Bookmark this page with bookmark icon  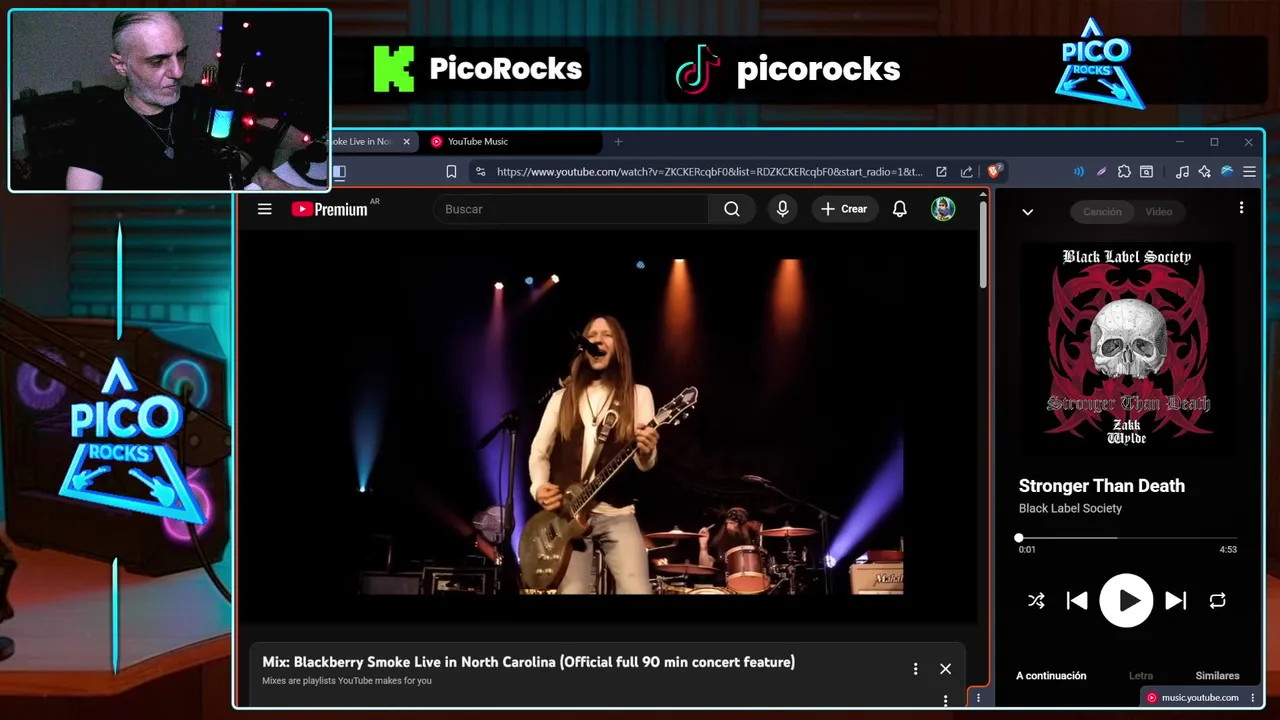click(451, 172)
